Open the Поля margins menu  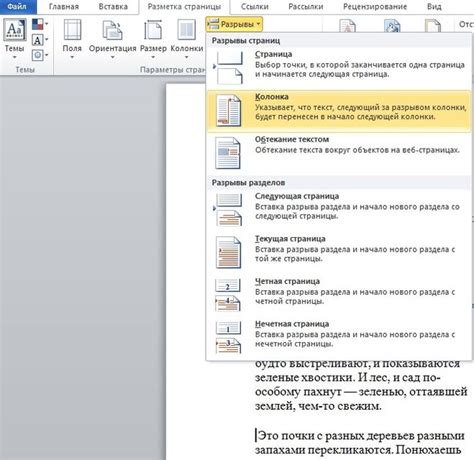pos(72,39)
